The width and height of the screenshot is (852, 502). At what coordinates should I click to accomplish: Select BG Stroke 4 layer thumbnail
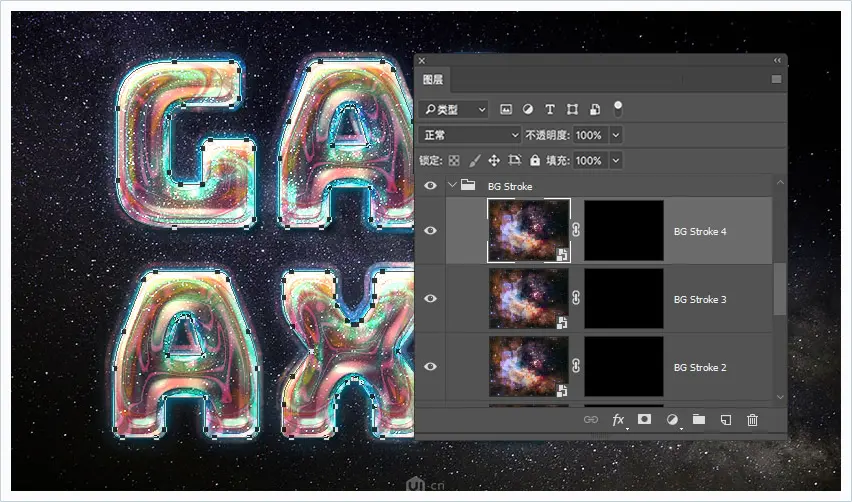pos(529,230)
